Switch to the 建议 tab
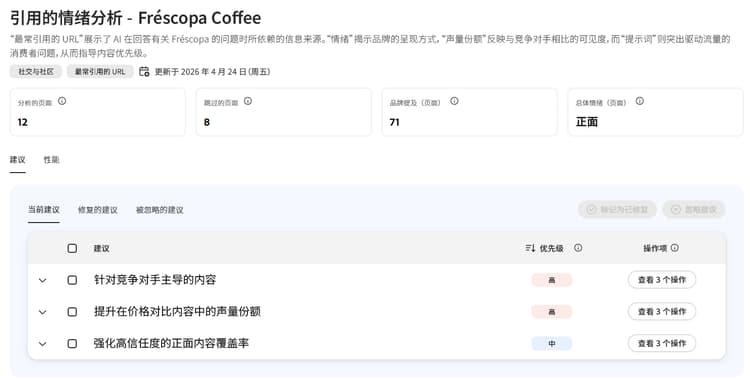The width and height of the screenshot is (750, 379). [18, 160]
